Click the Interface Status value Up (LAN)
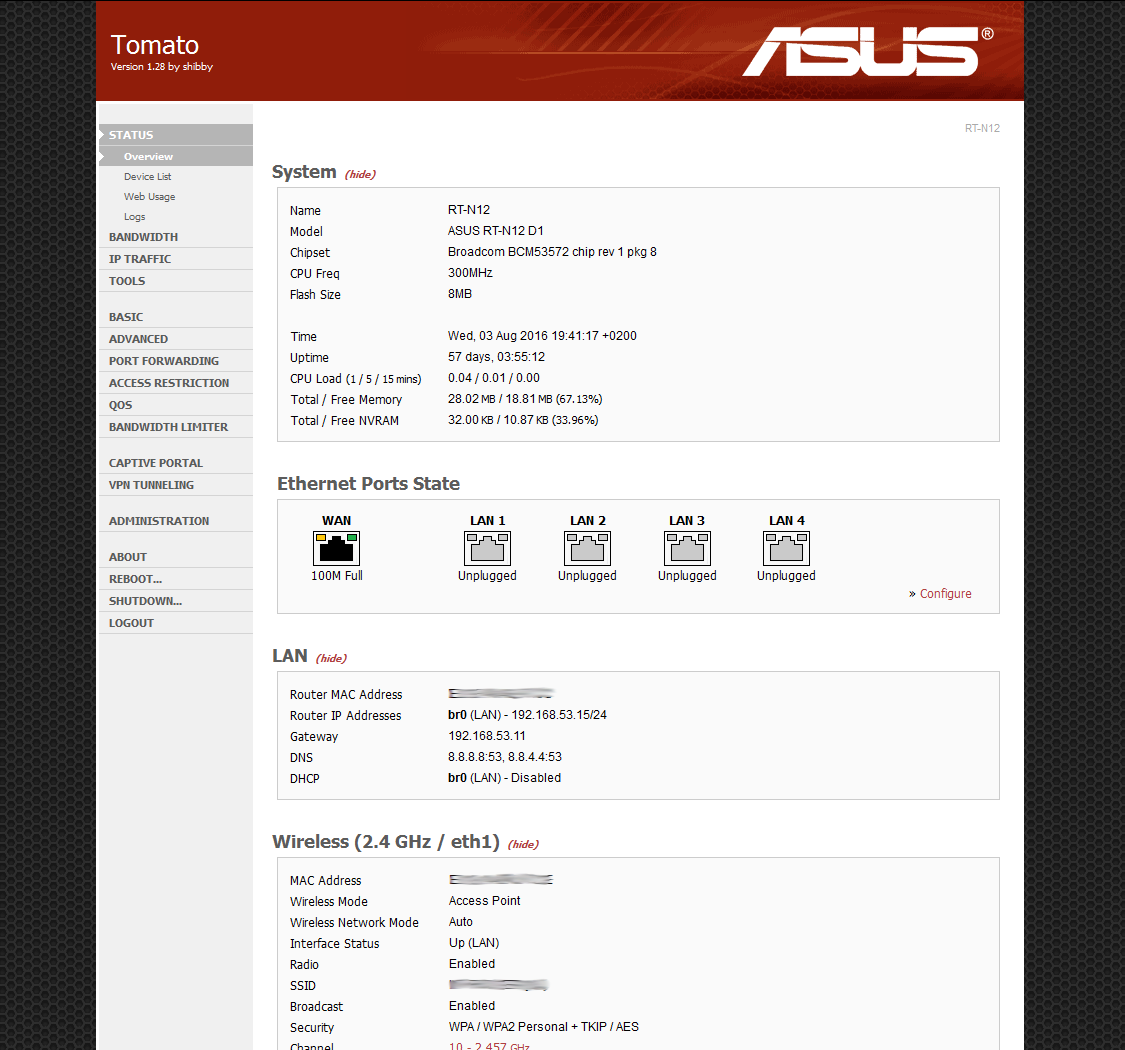The image size is (1125, 1050). [x=474, y=943]
